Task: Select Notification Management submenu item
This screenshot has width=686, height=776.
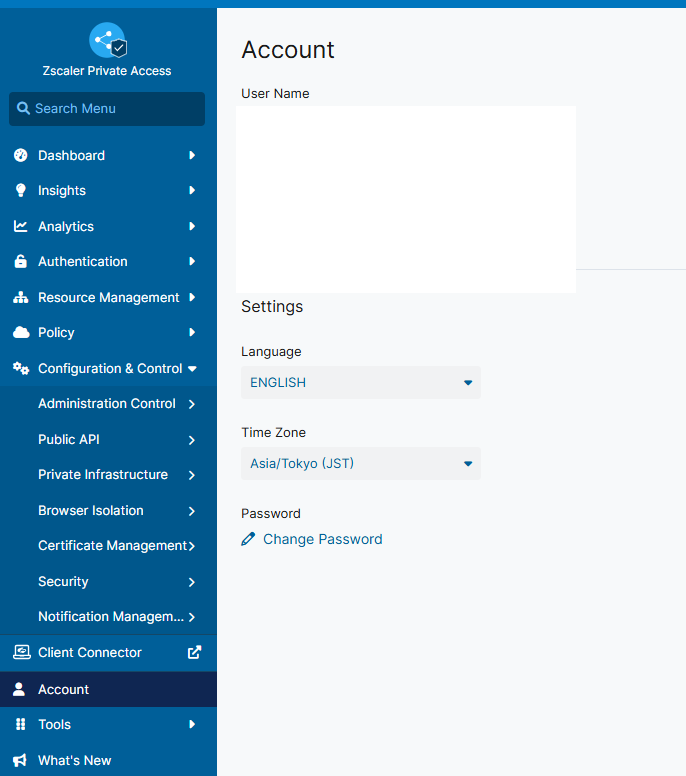Action: 108,617
